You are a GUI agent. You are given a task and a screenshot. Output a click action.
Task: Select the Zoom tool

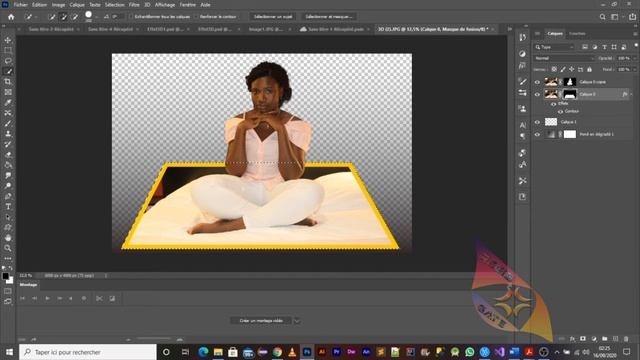[x=8, y=248]
